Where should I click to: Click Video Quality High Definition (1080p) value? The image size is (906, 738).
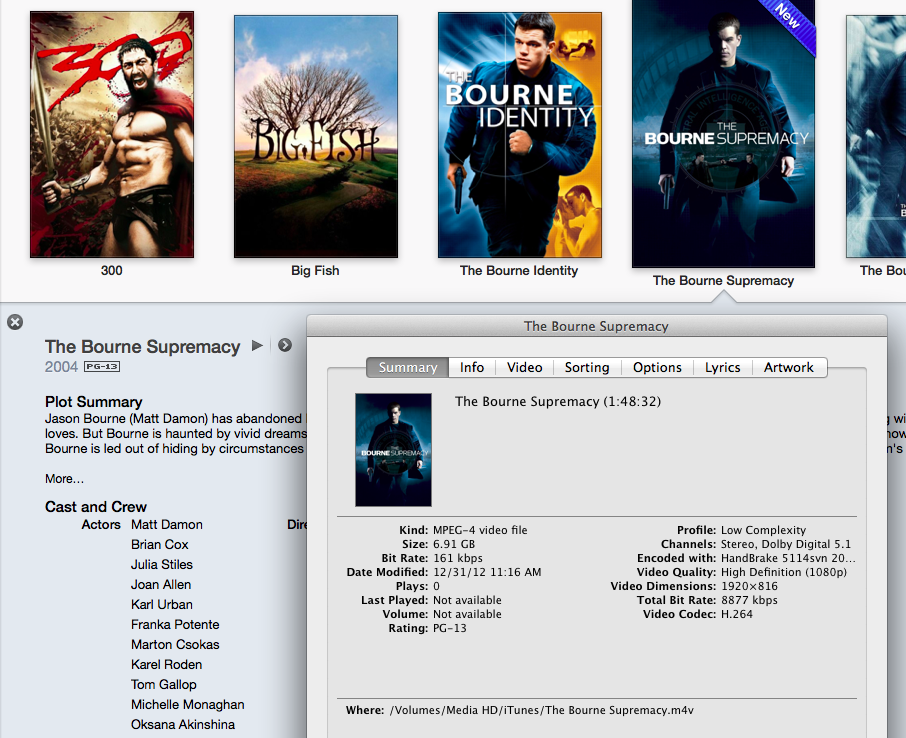tap(784, 572)
